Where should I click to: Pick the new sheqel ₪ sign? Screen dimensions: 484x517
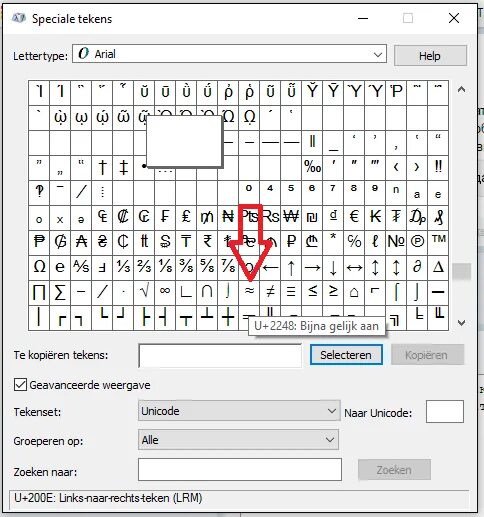tap(312, 217)
